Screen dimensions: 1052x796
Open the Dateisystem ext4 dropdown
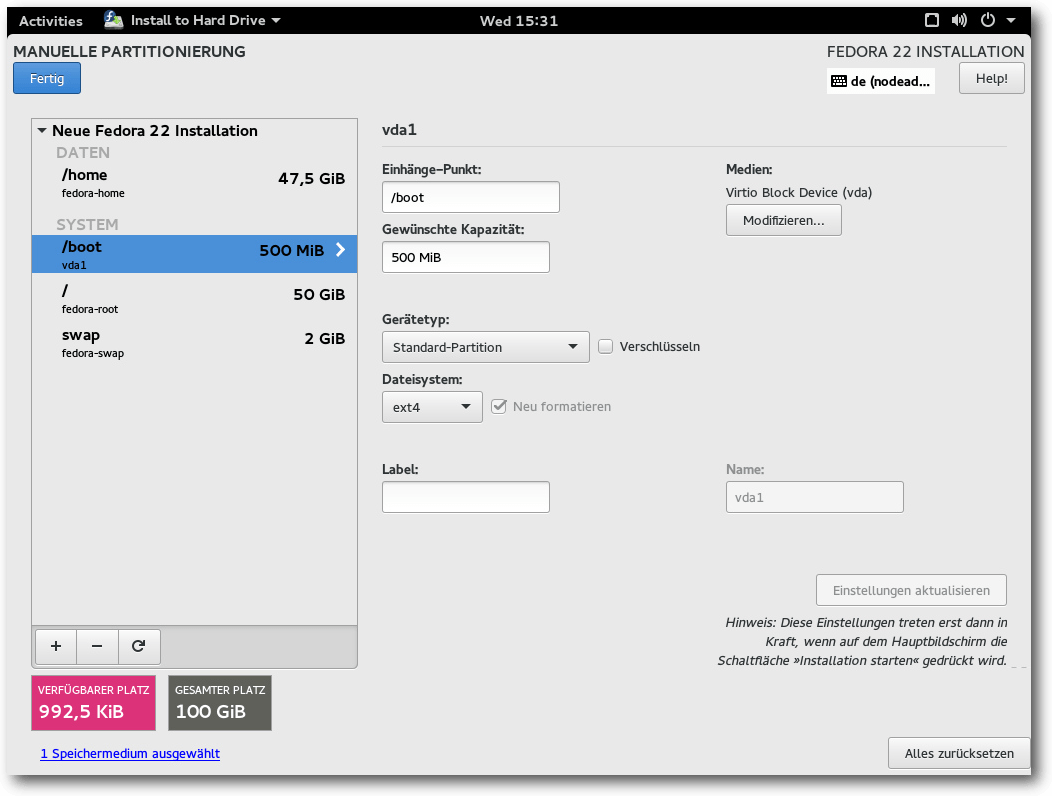(432, 407)
